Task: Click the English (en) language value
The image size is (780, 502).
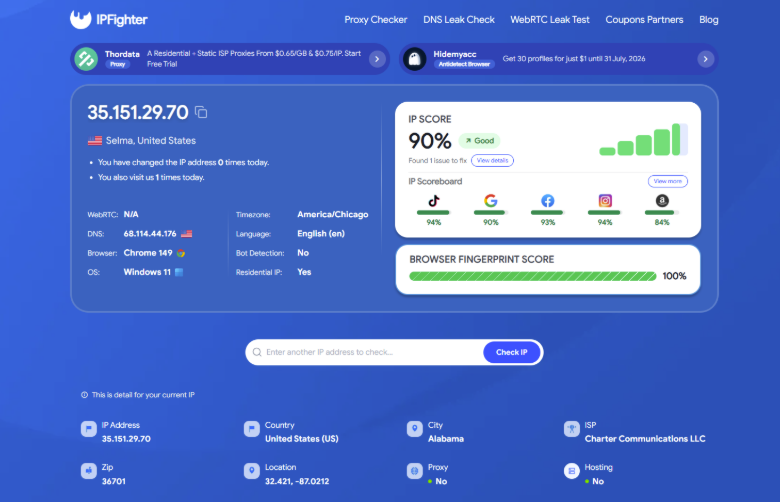Action: point(321,234)
